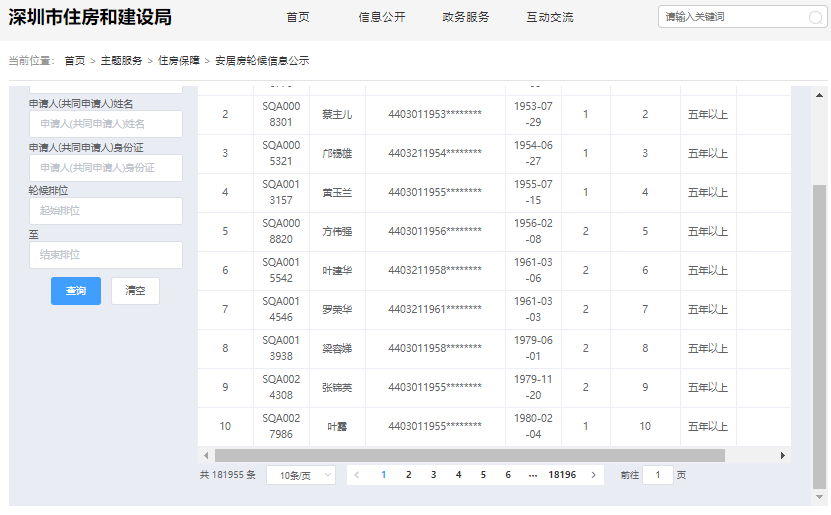831x515 pixels.
Task: Jump to last page 18196
Action: [562, 475]
